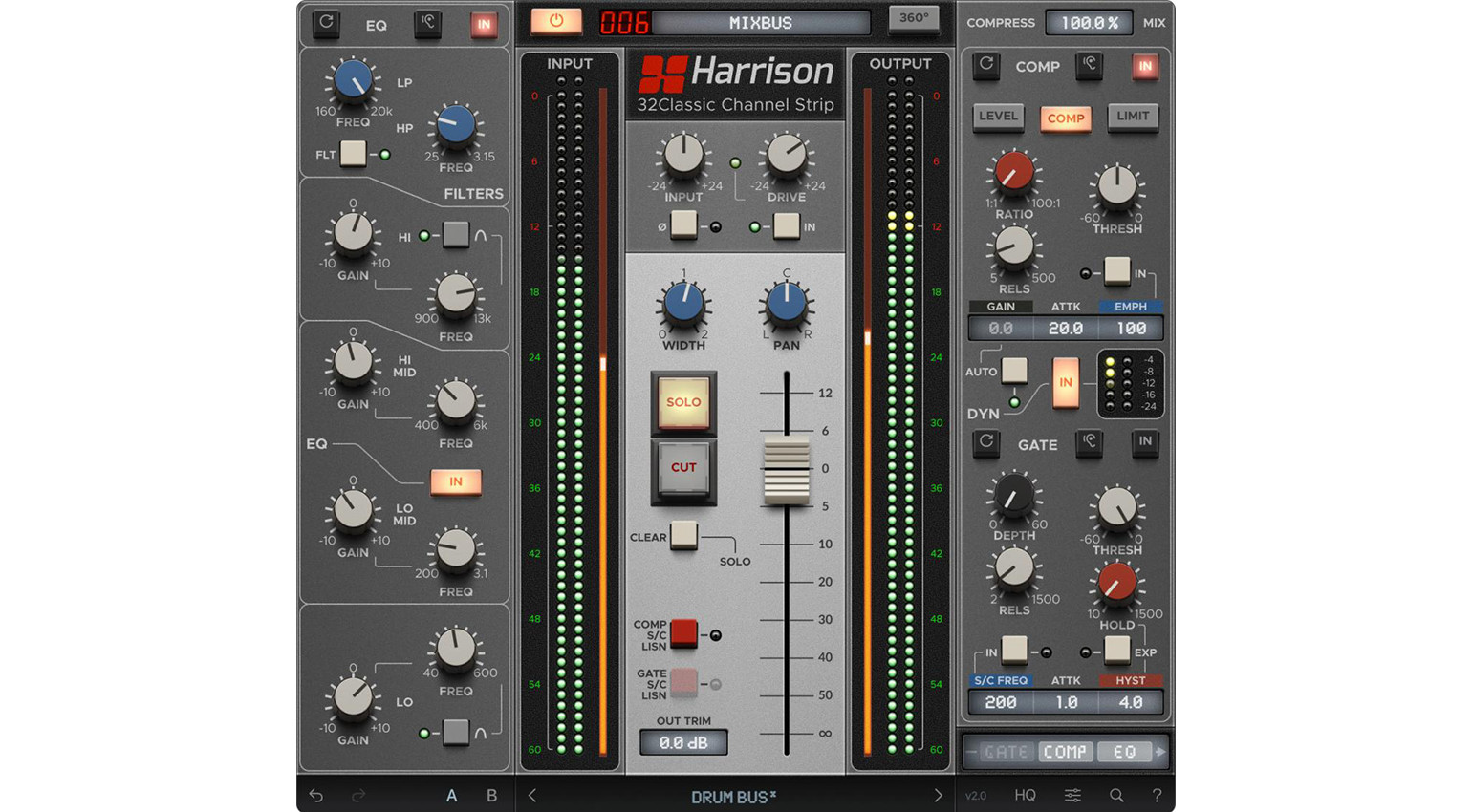1472x812 pixels.
Task: Click the compressor ATTK value 20.0
Action: pyautogui.click(x=1065, y=328)
